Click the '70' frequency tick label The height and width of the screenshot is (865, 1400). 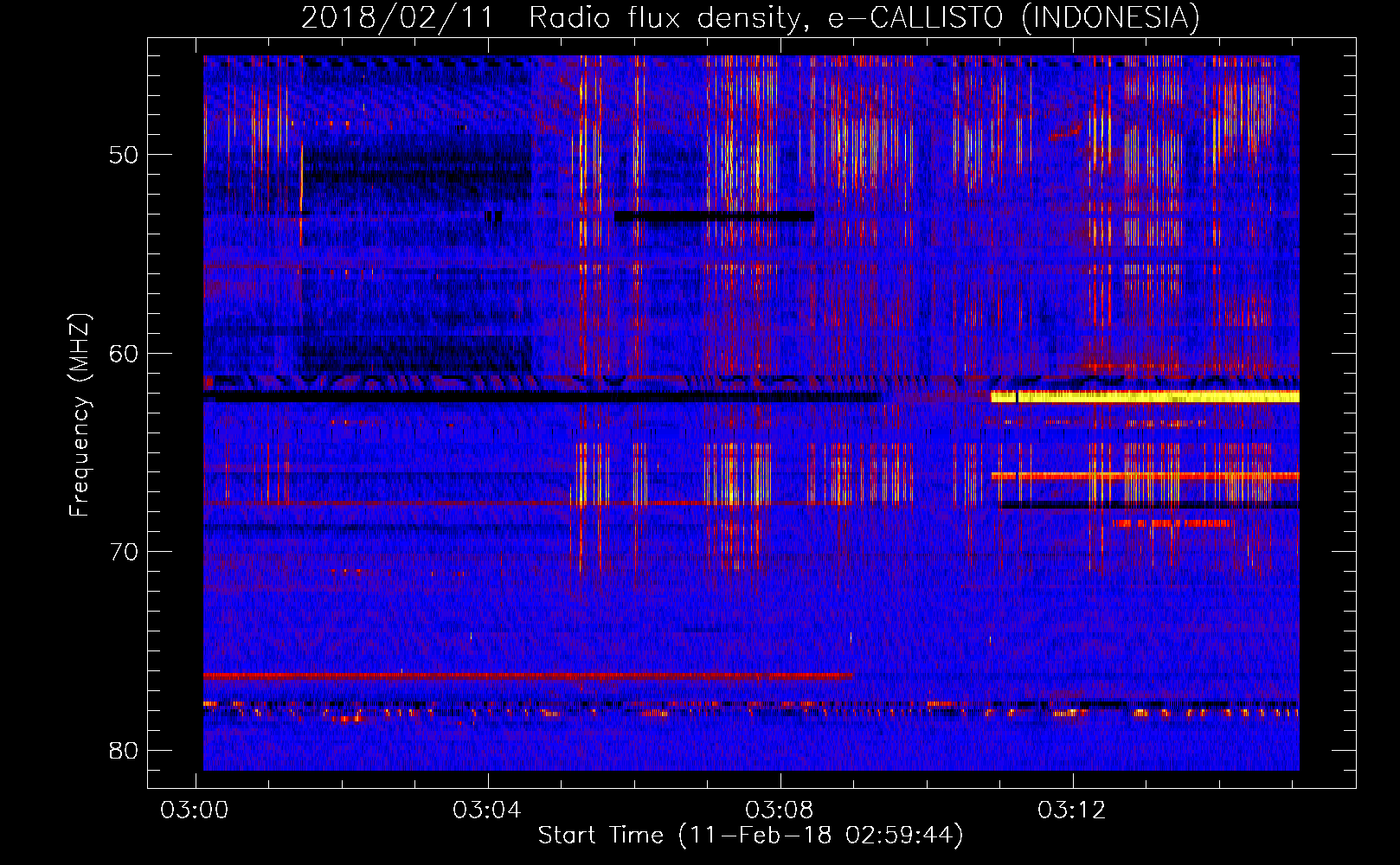[124, 552]
